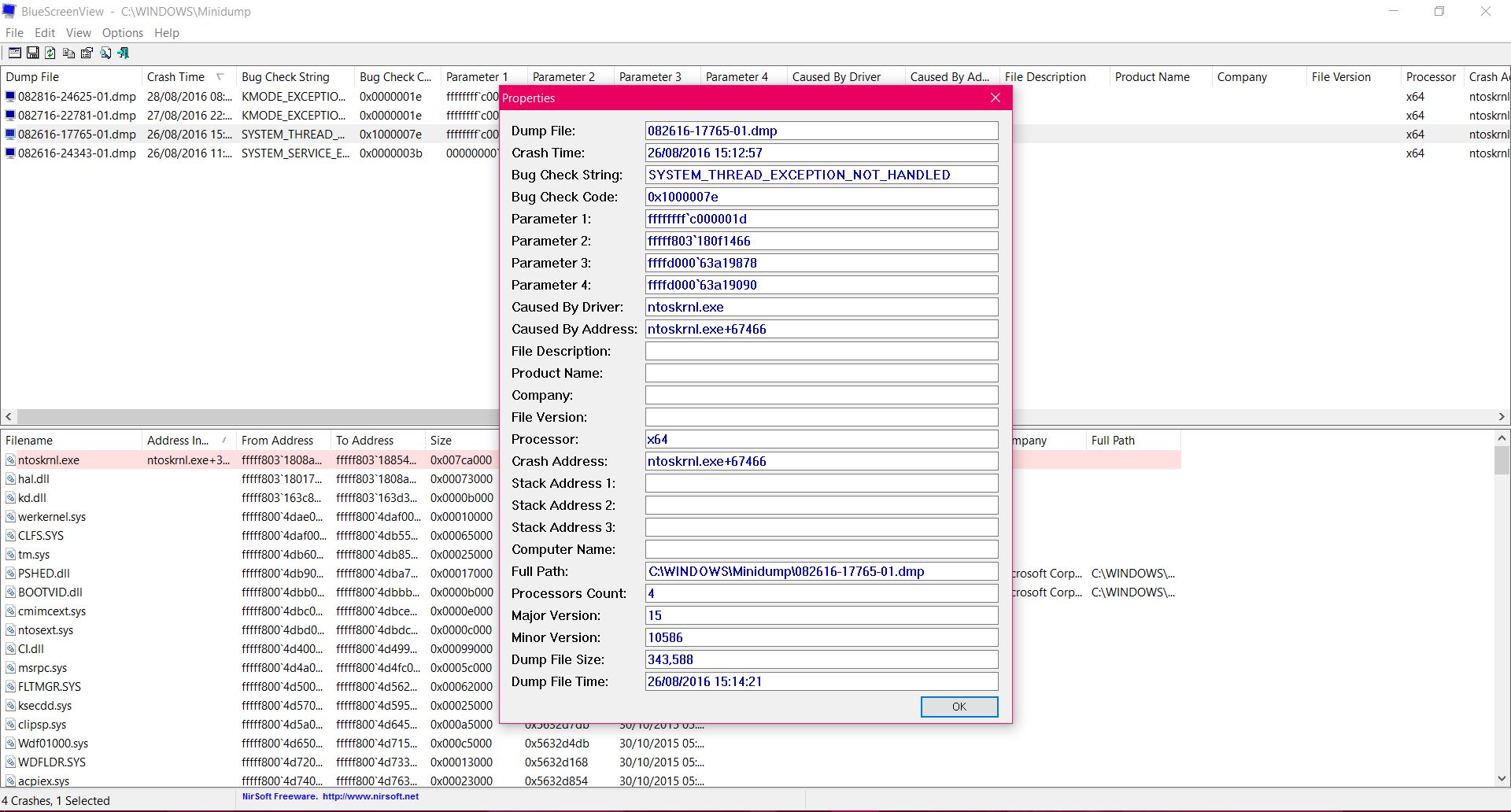Click the Save Selected Items floppy icon
Viewport: 1511px width, 812px height.
coord(32,53)
